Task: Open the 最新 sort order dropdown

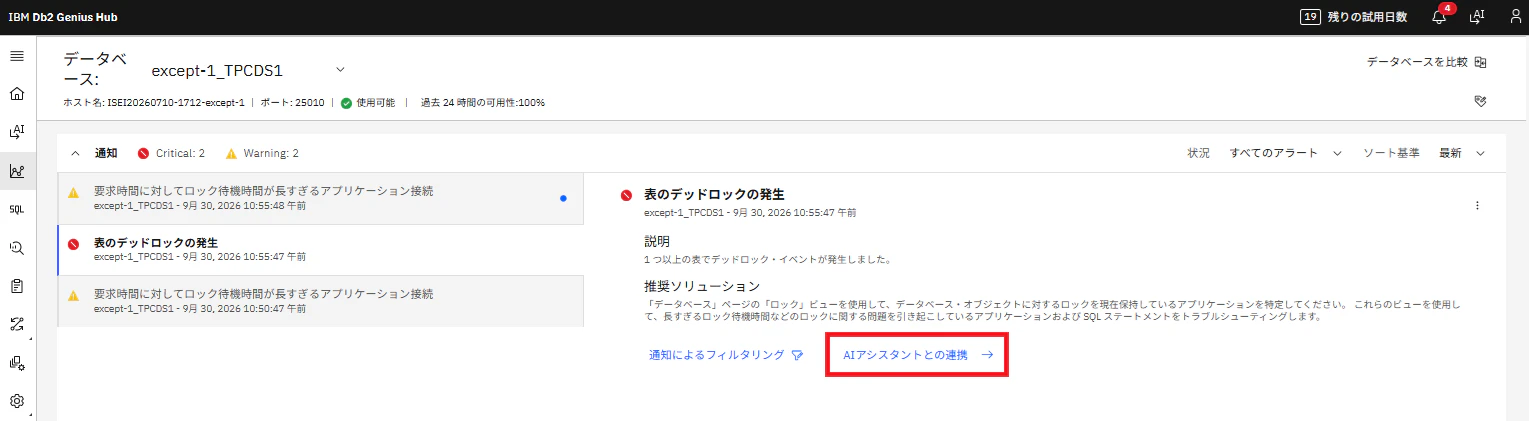Action: pyautogui.click(x=1462, y=153)
